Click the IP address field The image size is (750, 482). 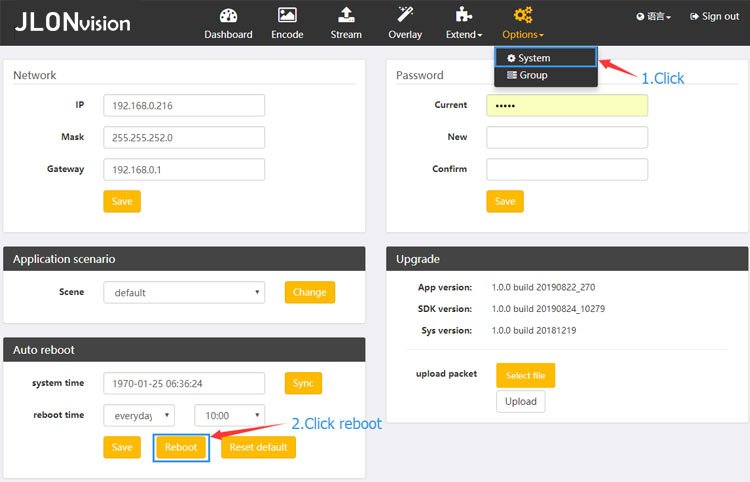184,105
